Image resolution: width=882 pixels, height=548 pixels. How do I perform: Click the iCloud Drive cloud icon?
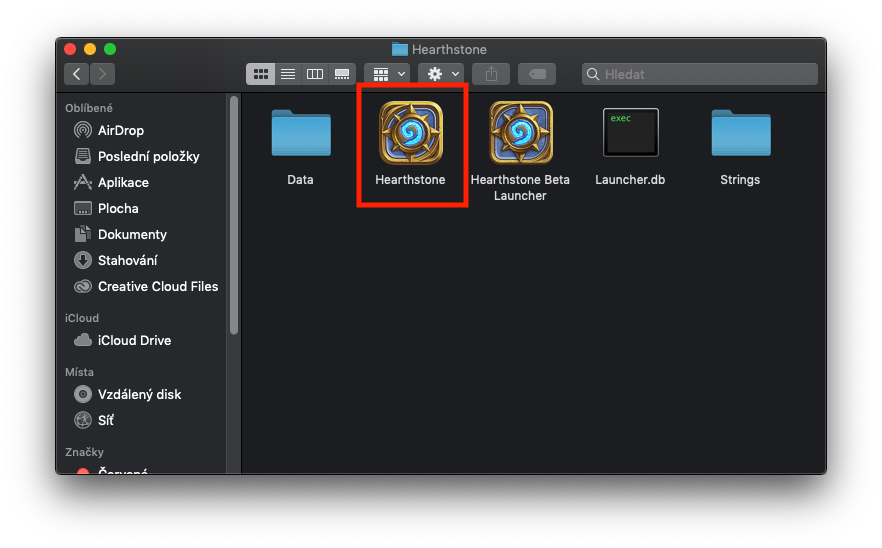coord(83,340)
